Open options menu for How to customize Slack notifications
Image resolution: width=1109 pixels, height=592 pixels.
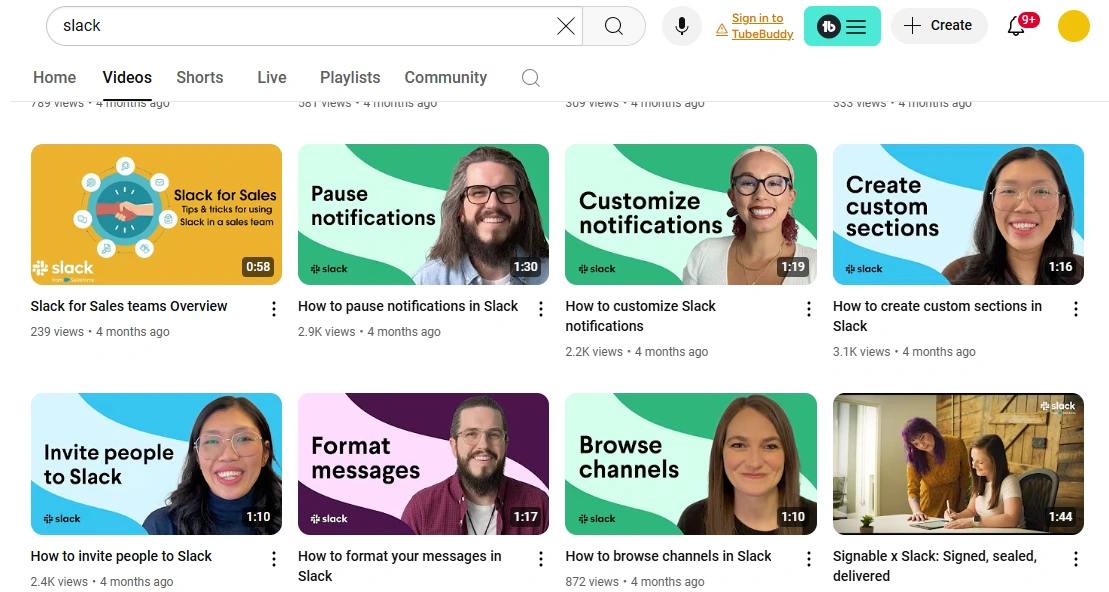pos(808,308)
